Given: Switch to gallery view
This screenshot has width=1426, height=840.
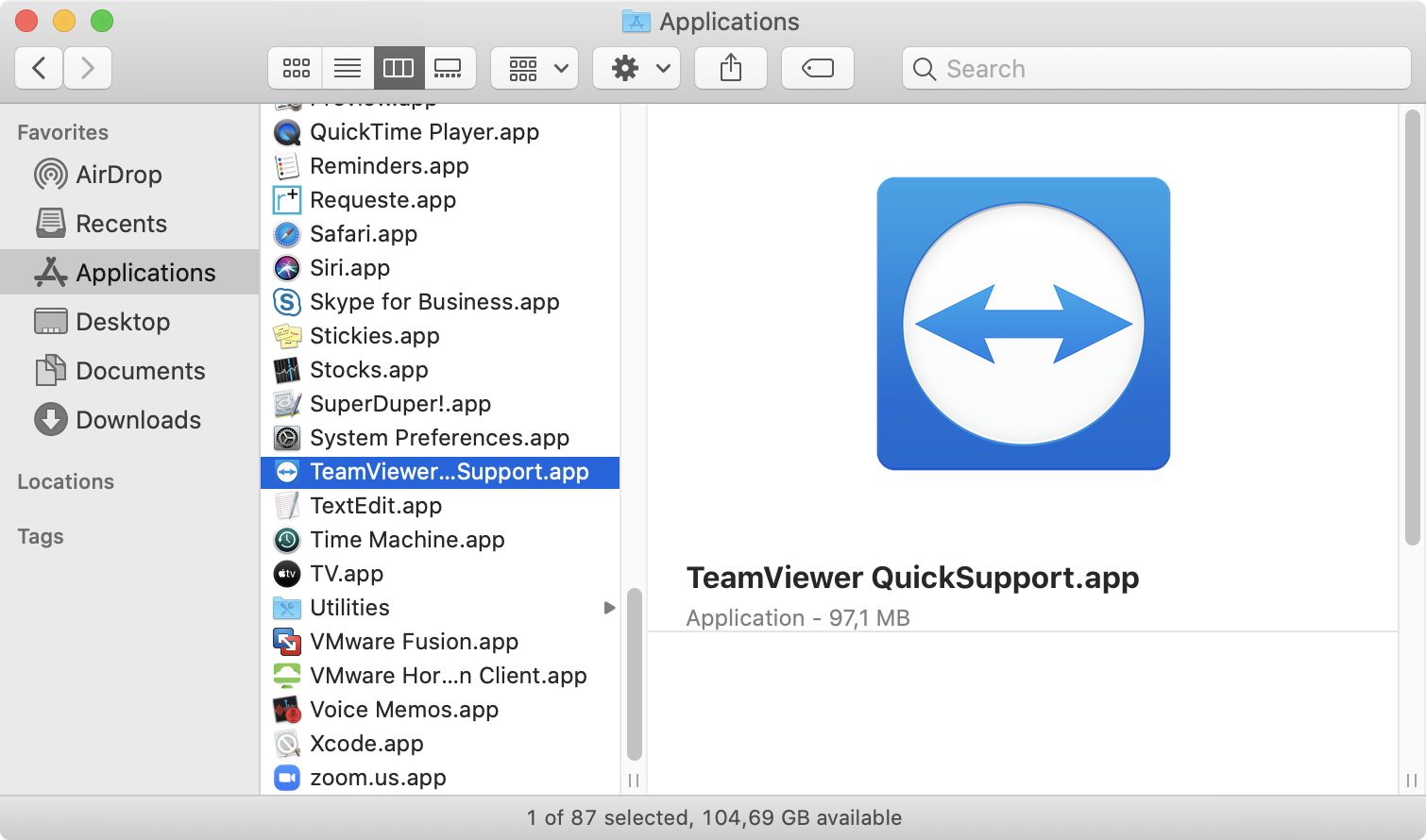Looking at the screenshot, I should (450, 68).
